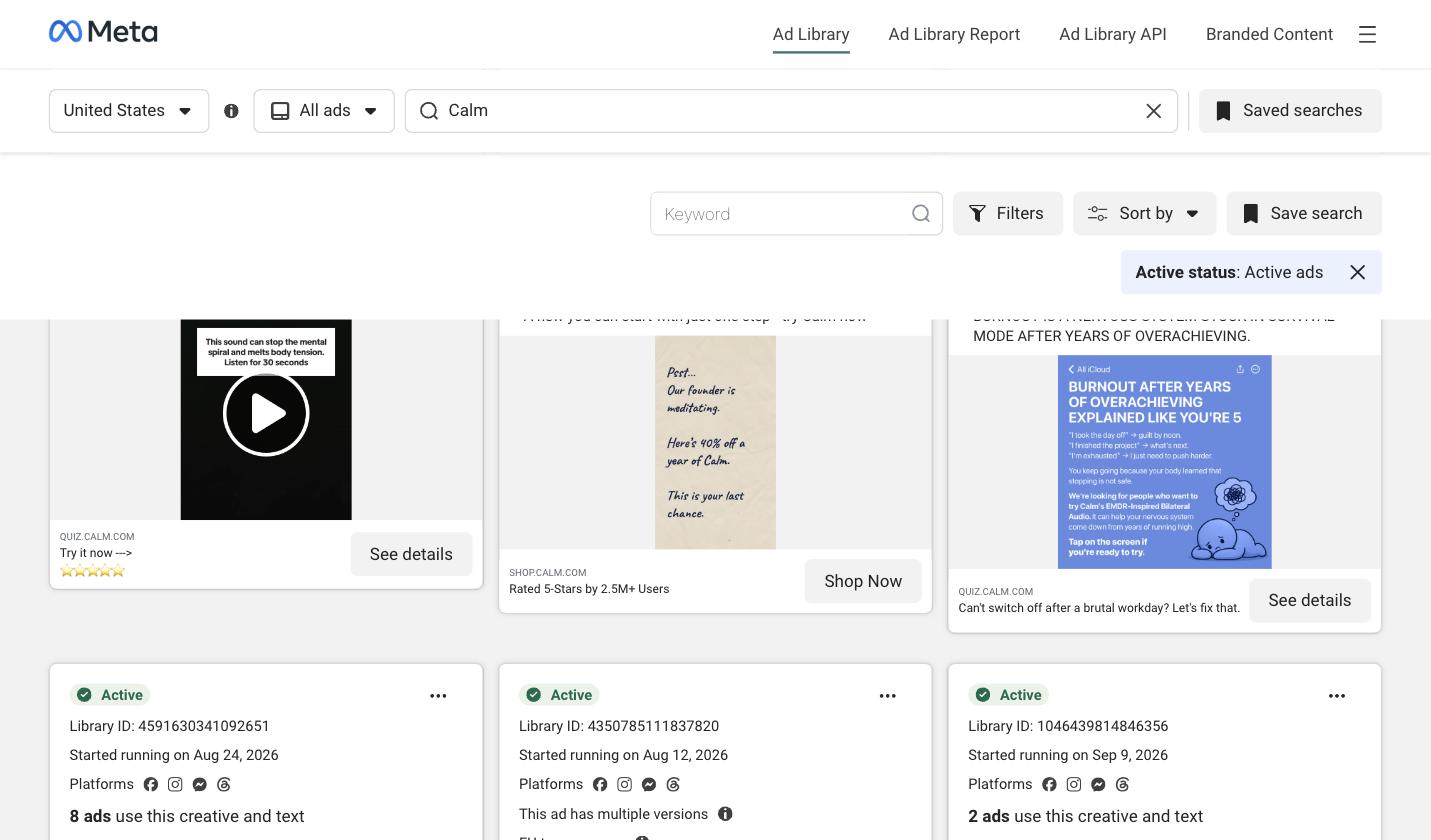Image resolution: width=1431 pixels, height=840 pixels.
Task: Click the country info icon
Action: point(231,111)
